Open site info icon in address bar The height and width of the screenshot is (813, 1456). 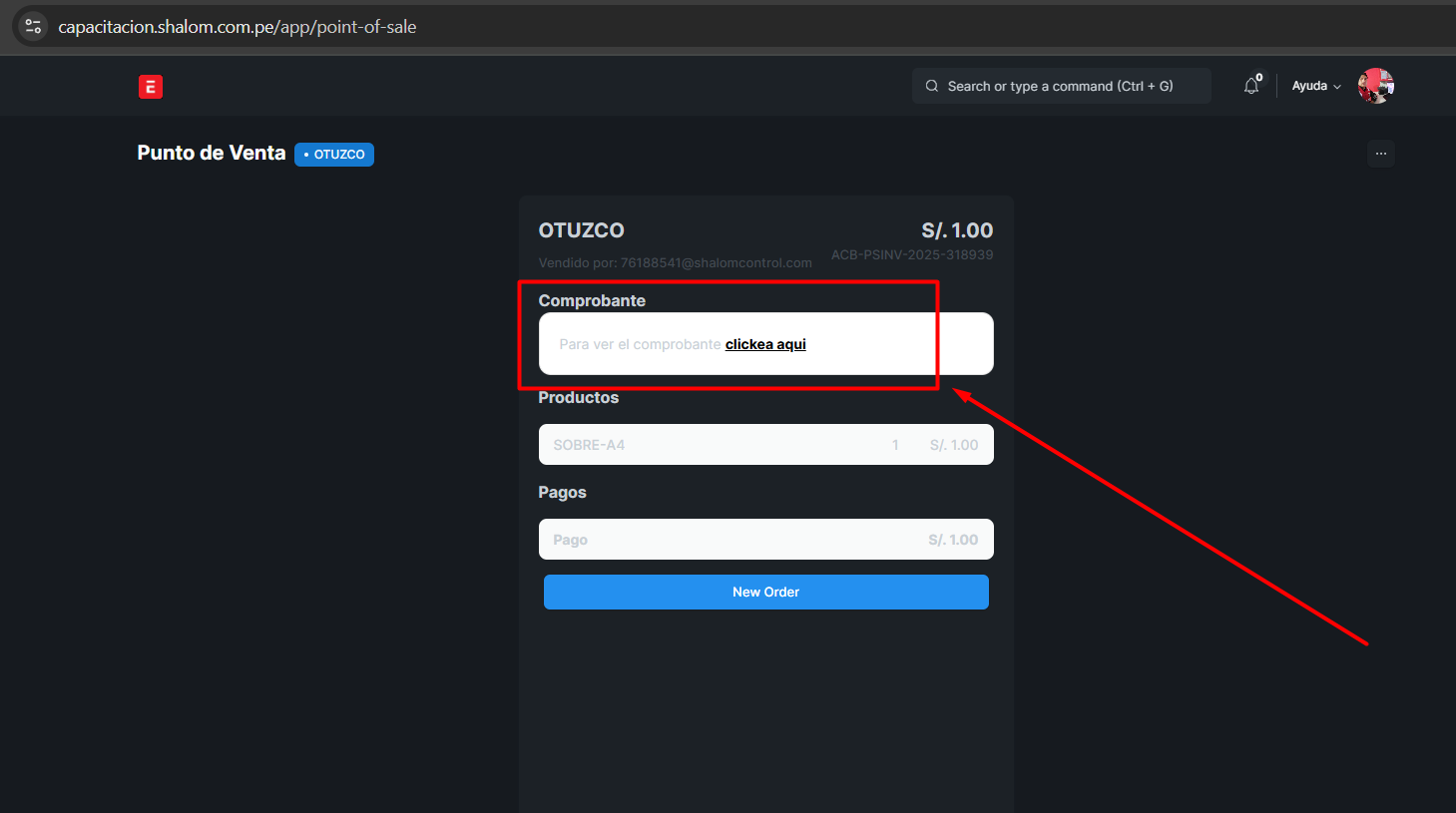(x=33, y=27)
